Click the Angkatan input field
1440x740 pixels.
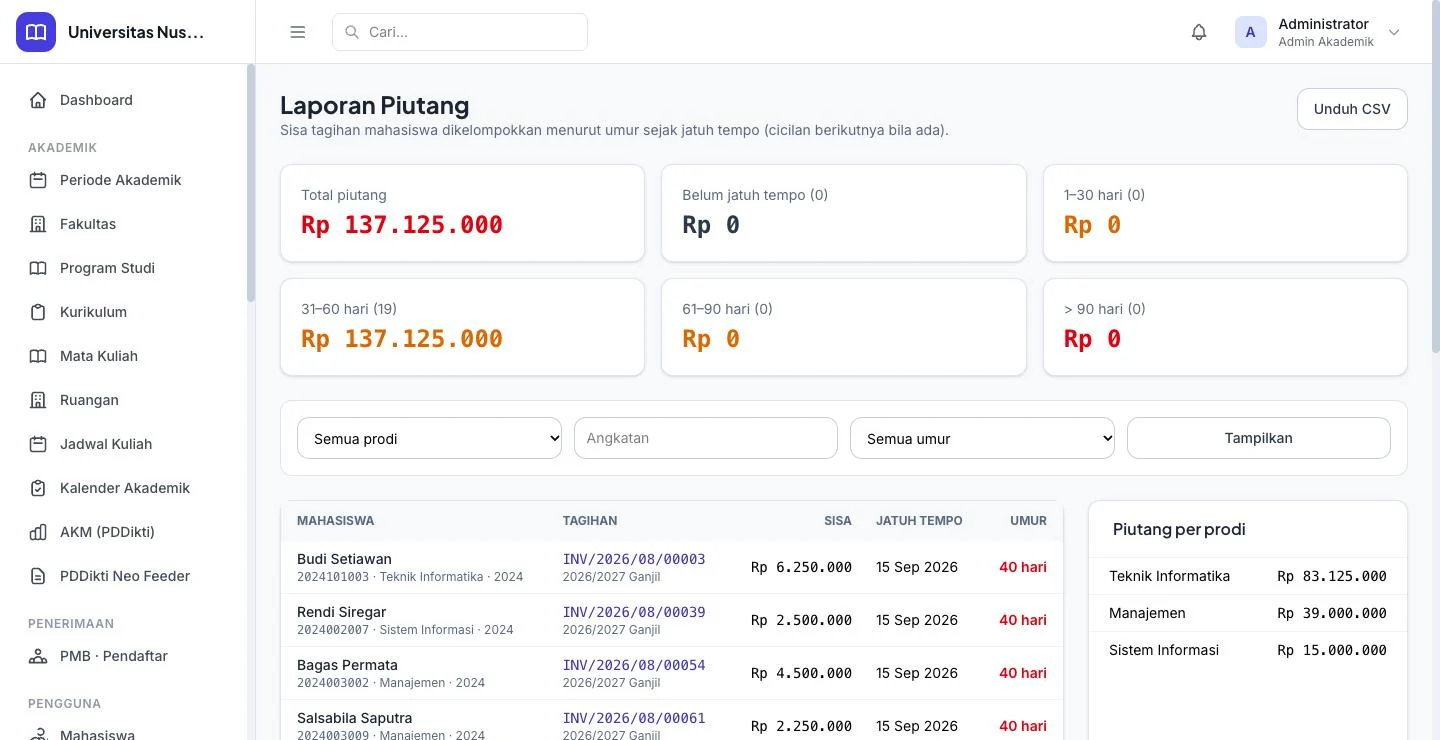coord(705,438)
